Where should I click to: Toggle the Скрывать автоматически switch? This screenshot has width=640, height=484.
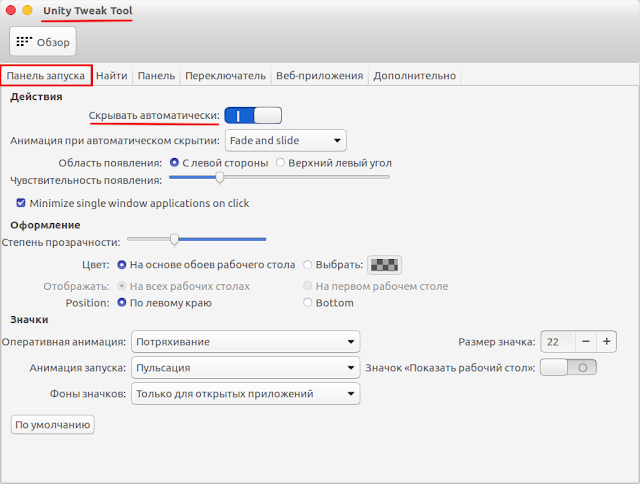click(253, 115)
